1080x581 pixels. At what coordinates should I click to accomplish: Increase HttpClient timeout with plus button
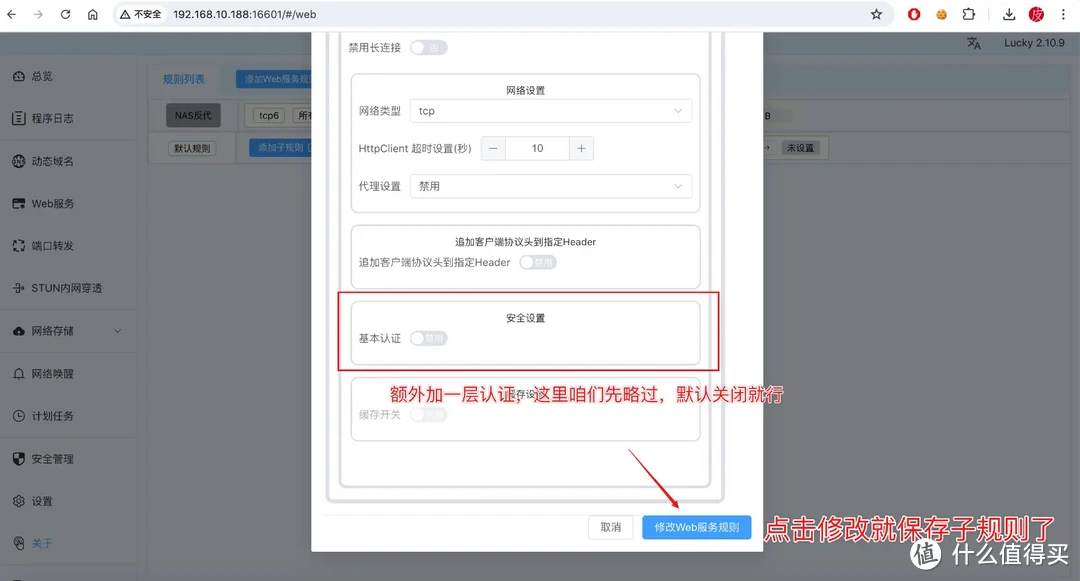click(x=581, y=149)
